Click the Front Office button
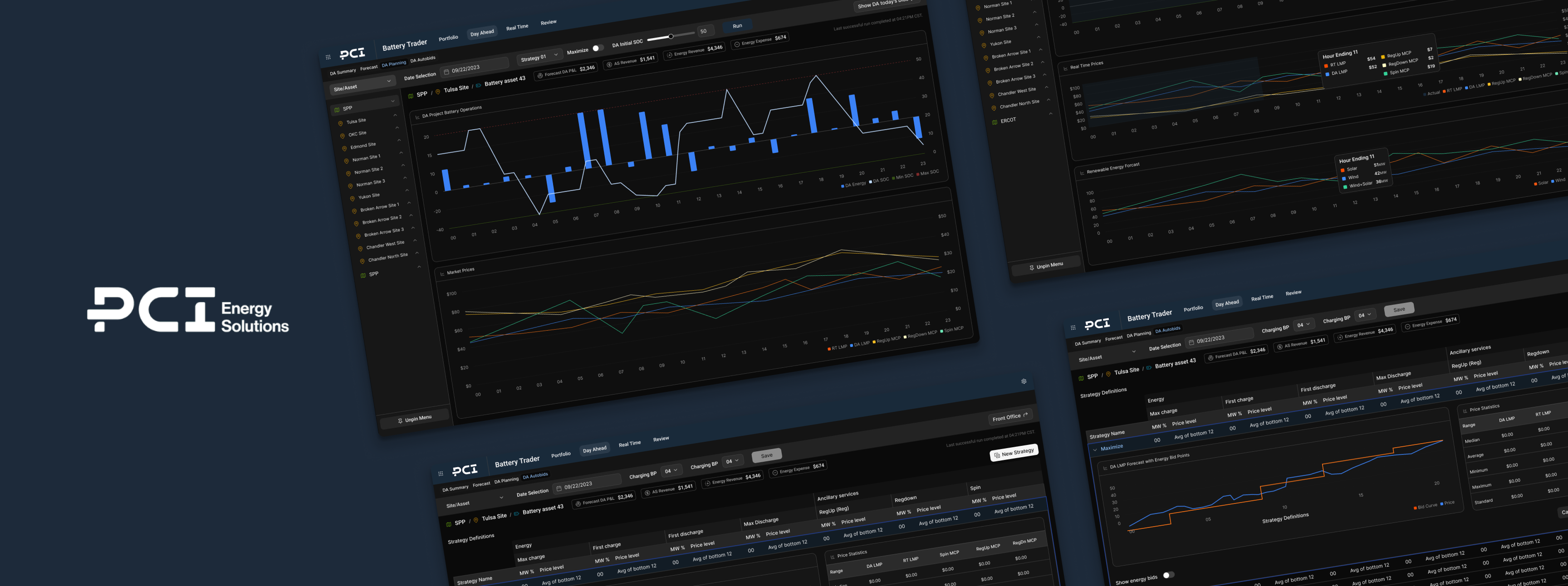The height and width of the screenshot is (586, 1568). point(1010,417)
